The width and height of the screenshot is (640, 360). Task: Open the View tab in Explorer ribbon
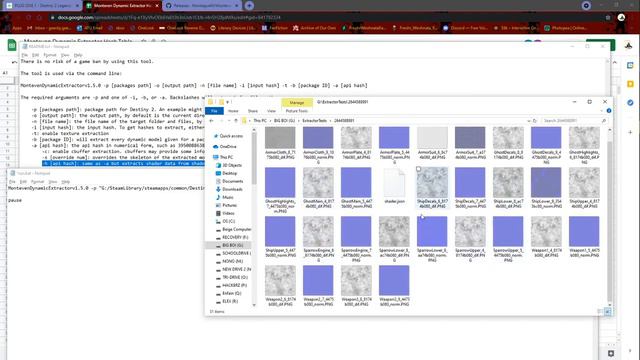click(x=271, y=111)
